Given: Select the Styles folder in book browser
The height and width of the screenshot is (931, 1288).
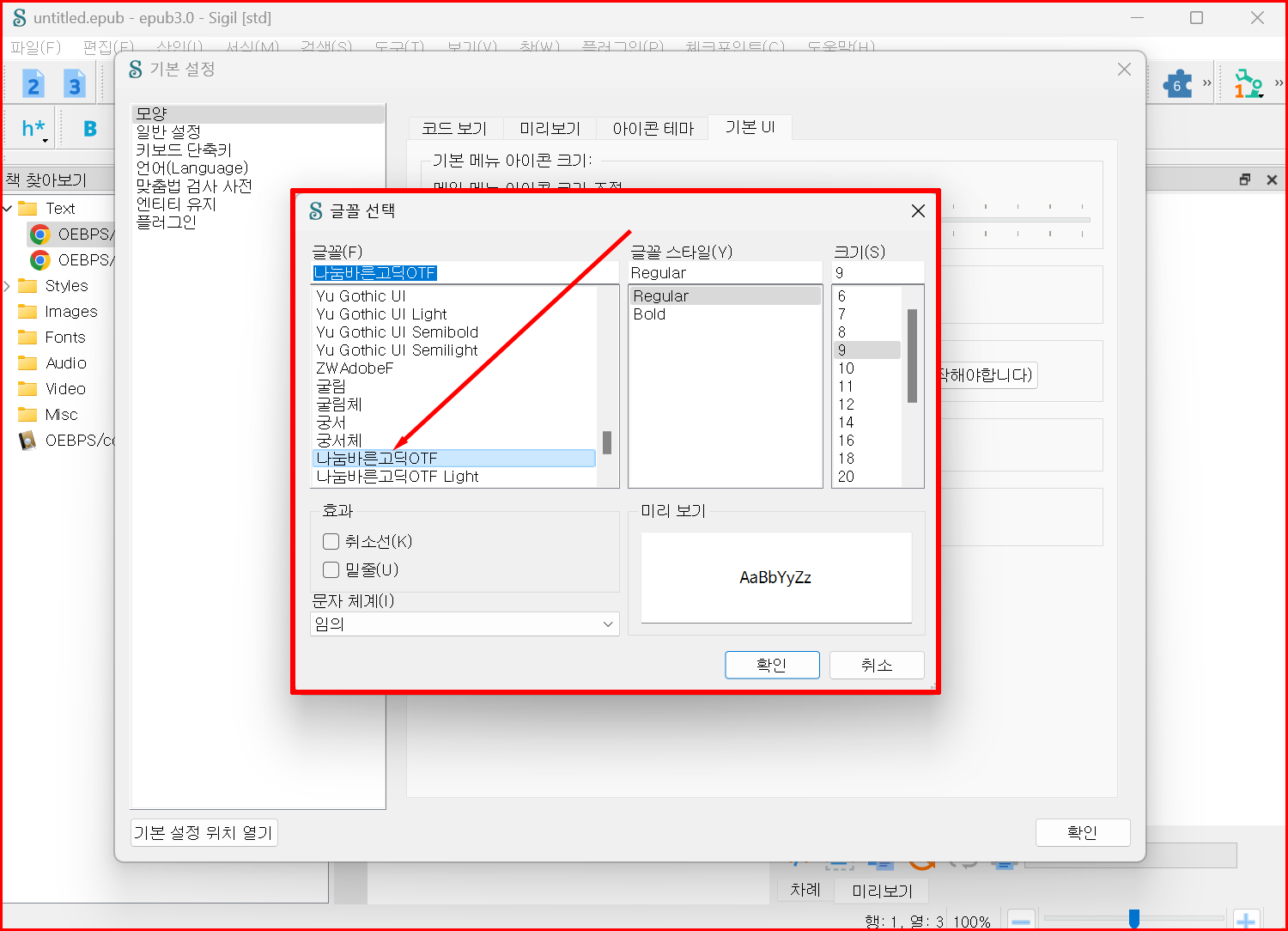Looking at the screenshot, I should point(66,286).
